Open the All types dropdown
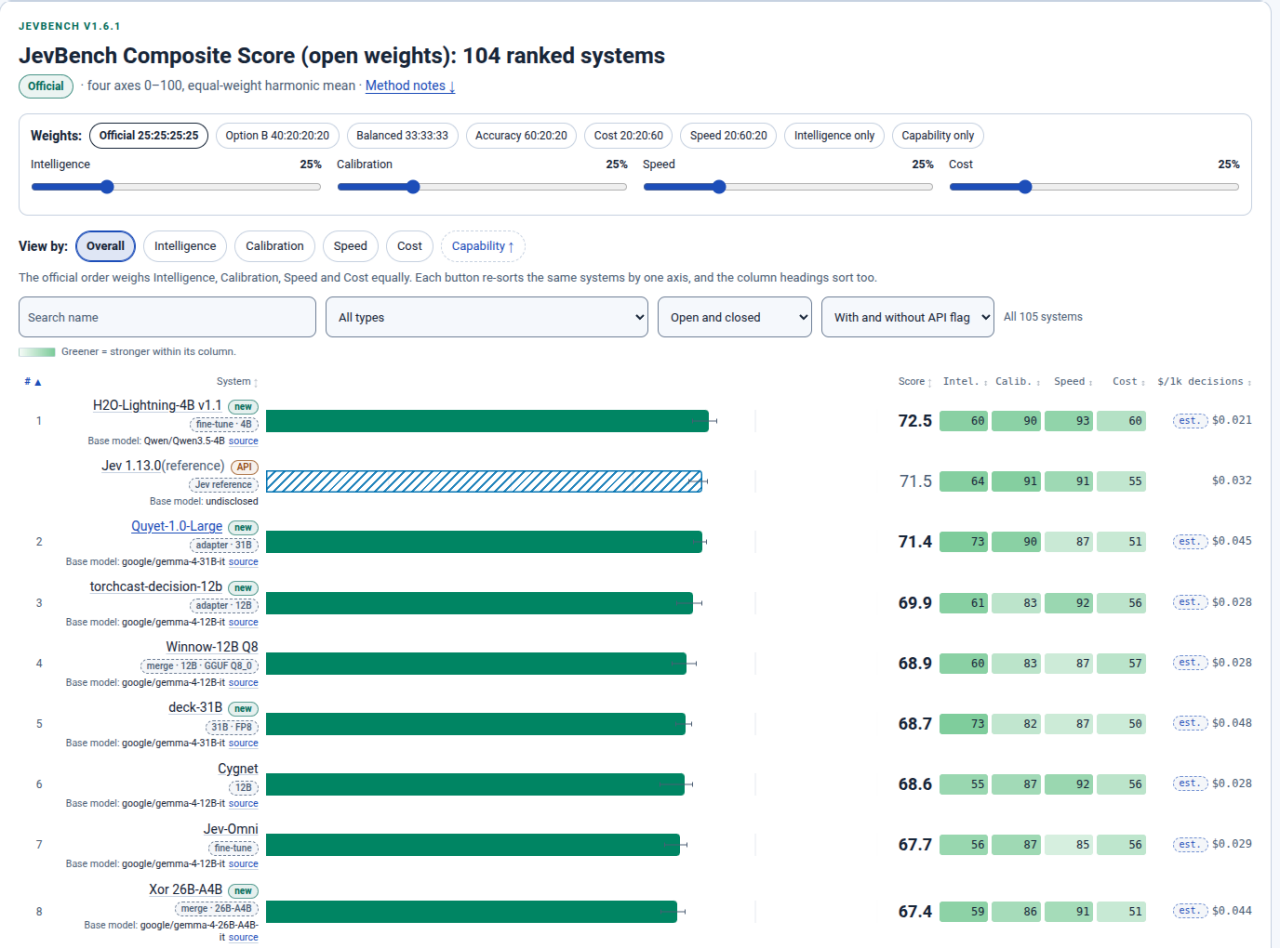 [487, 317]
